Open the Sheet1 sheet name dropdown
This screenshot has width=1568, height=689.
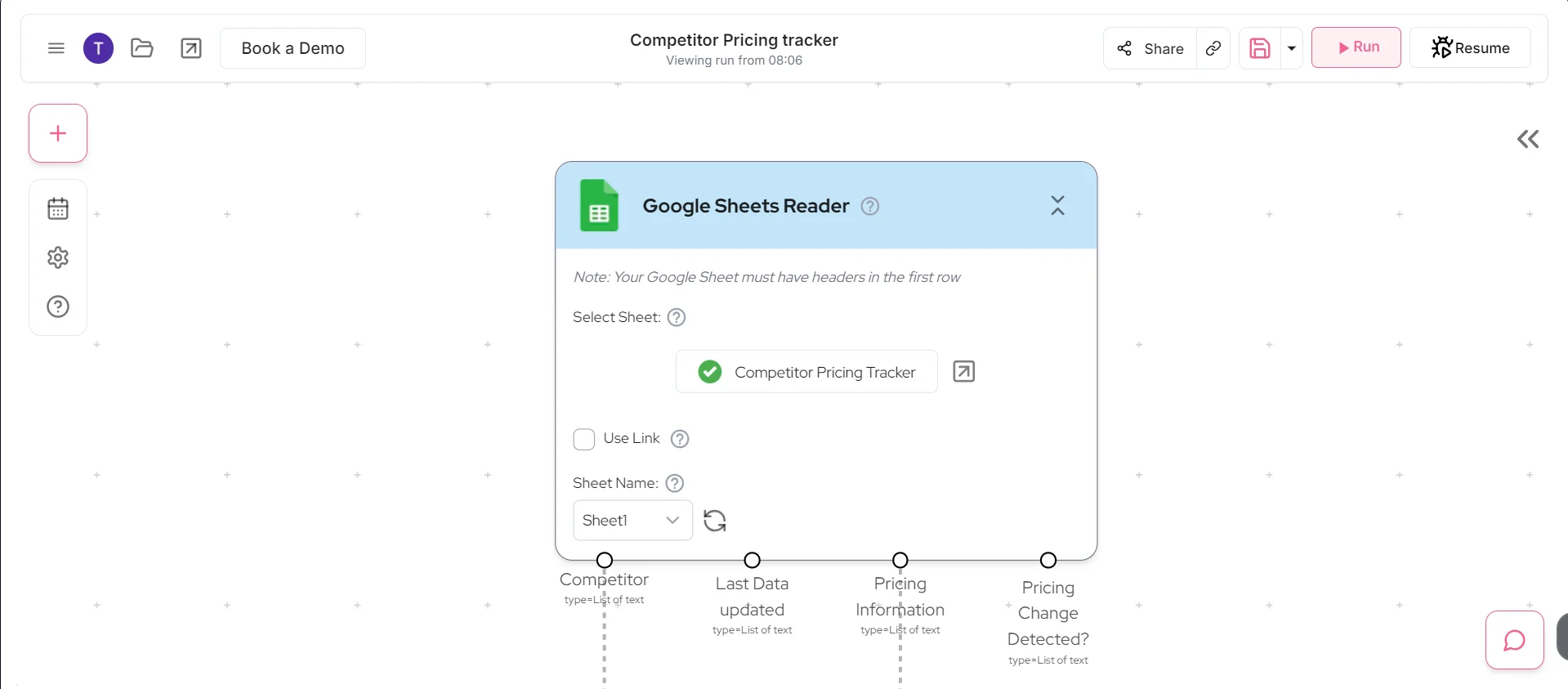tap(632, 521)
